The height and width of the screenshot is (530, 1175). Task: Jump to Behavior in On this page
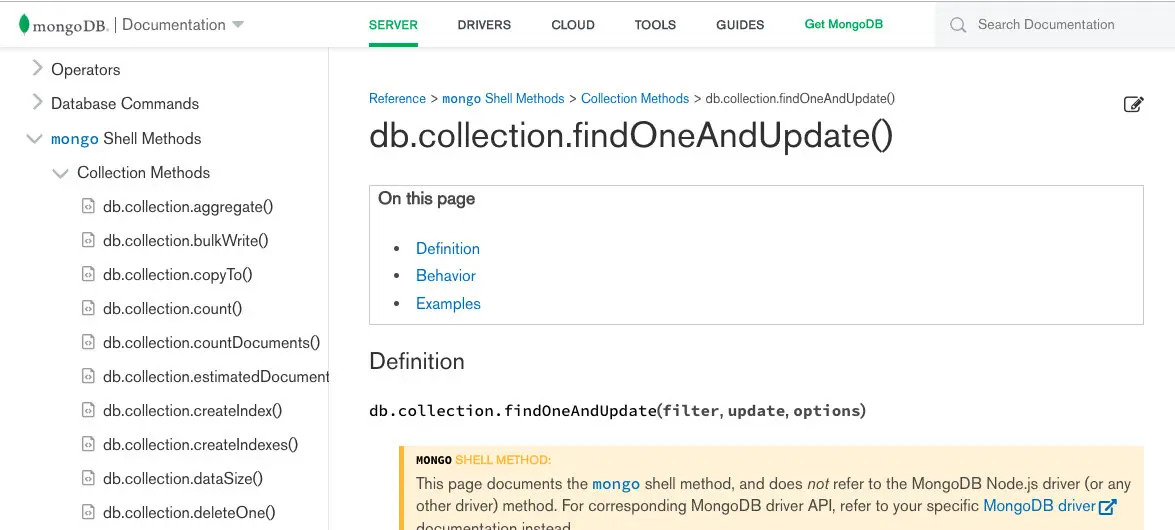click(446, 276)
